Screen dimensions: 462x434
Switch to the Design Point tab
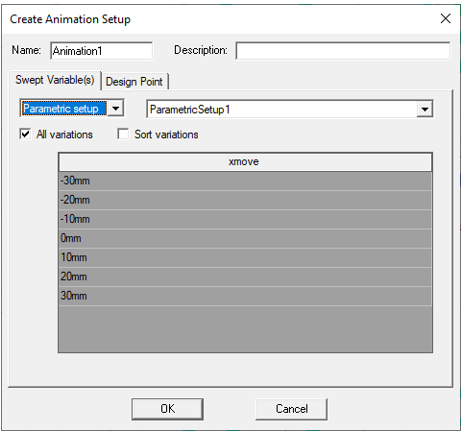[x=134, y=82]
